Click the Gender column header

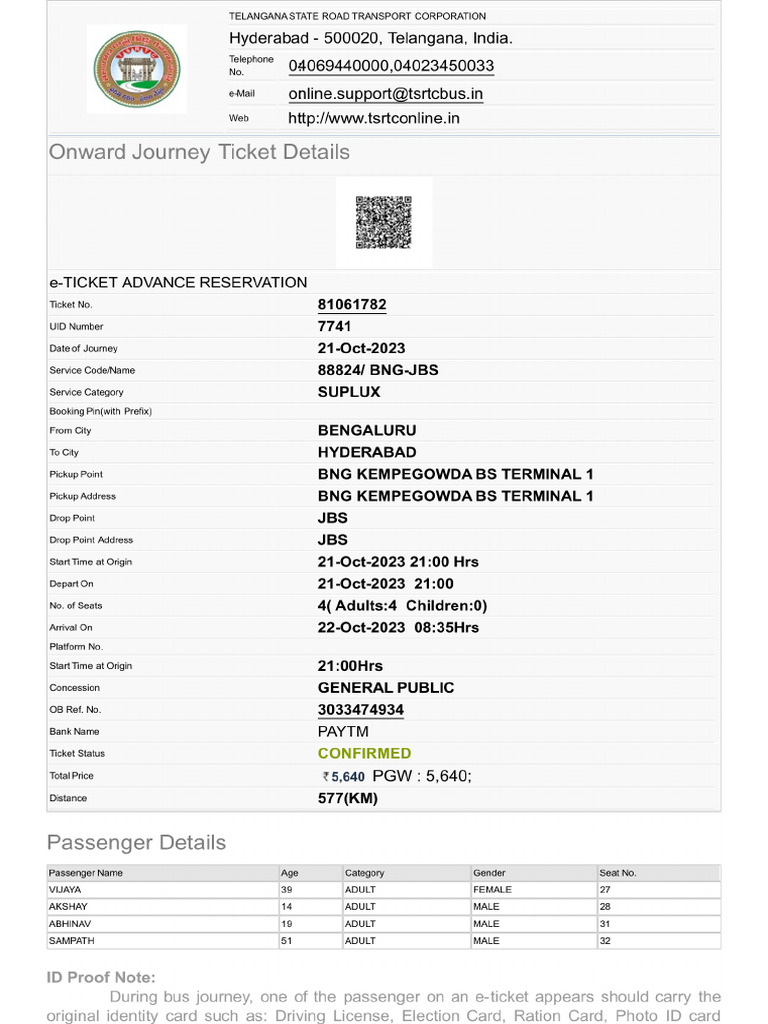point(489,873)
